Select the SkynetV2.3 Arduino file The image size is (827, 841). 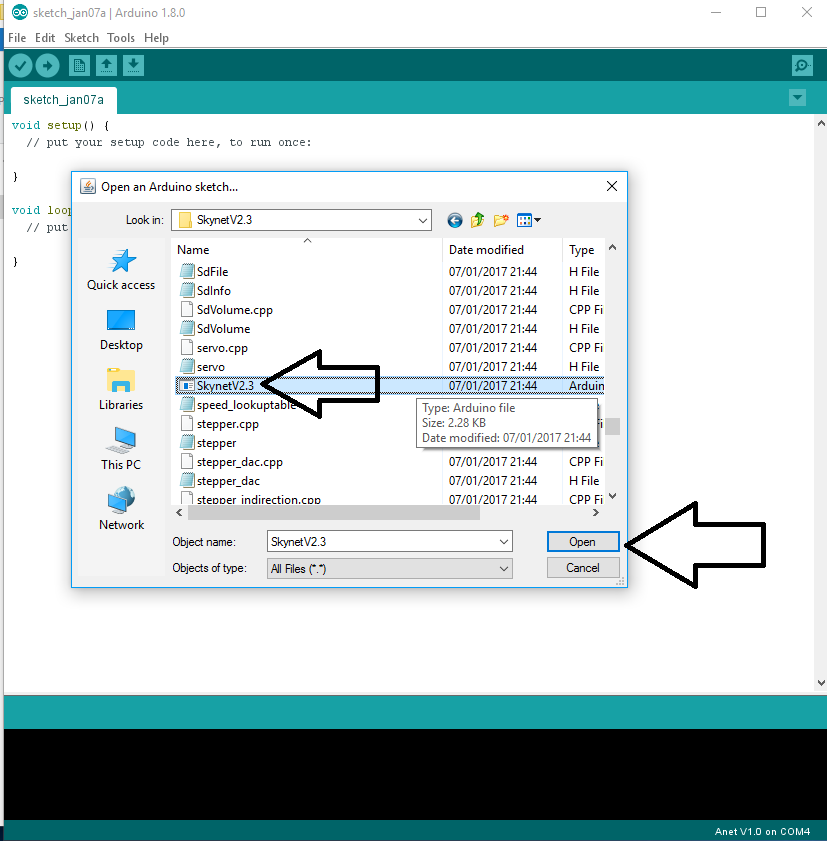pos(225,386)
